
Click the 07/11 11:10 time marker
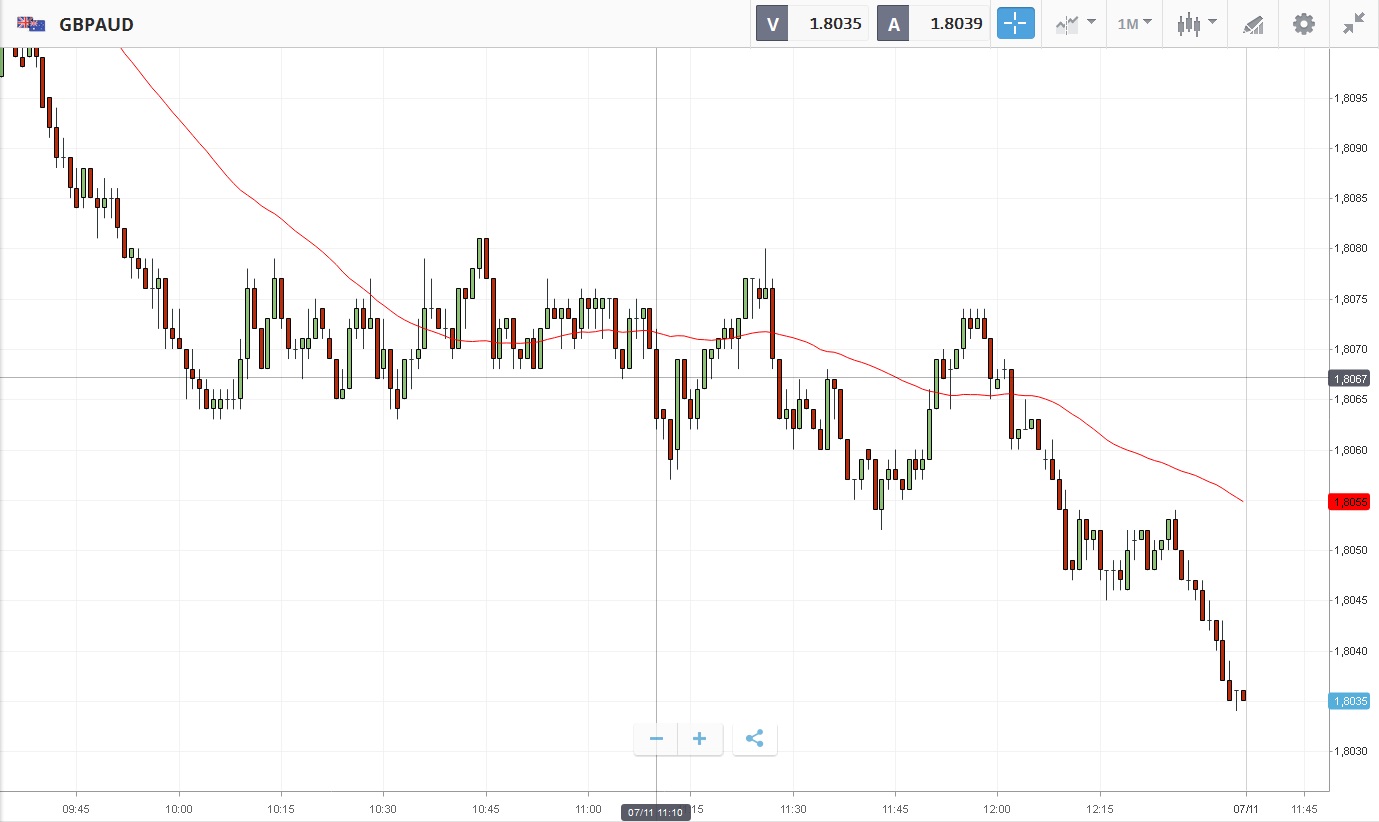[x=655, y=812]
